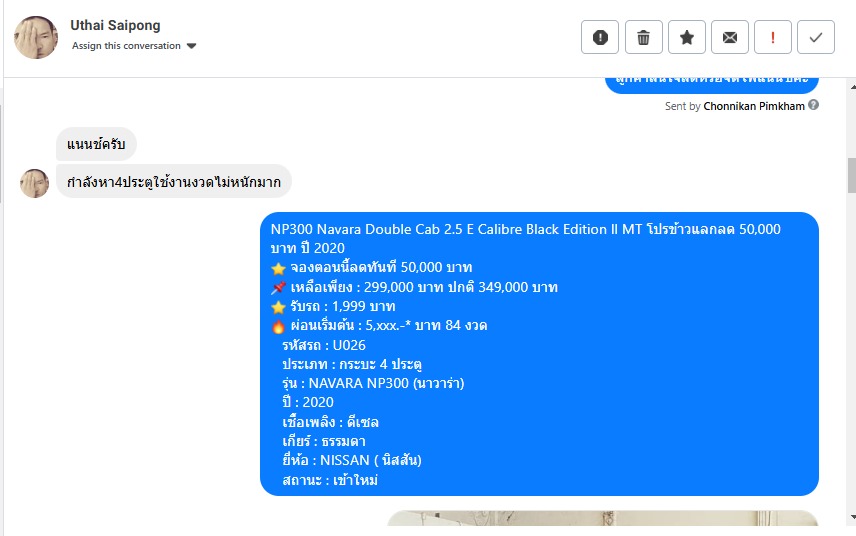This screenshot has width=856, height=536.
Task: Open small customer avatar beside chat message
Action: [34, 183]
